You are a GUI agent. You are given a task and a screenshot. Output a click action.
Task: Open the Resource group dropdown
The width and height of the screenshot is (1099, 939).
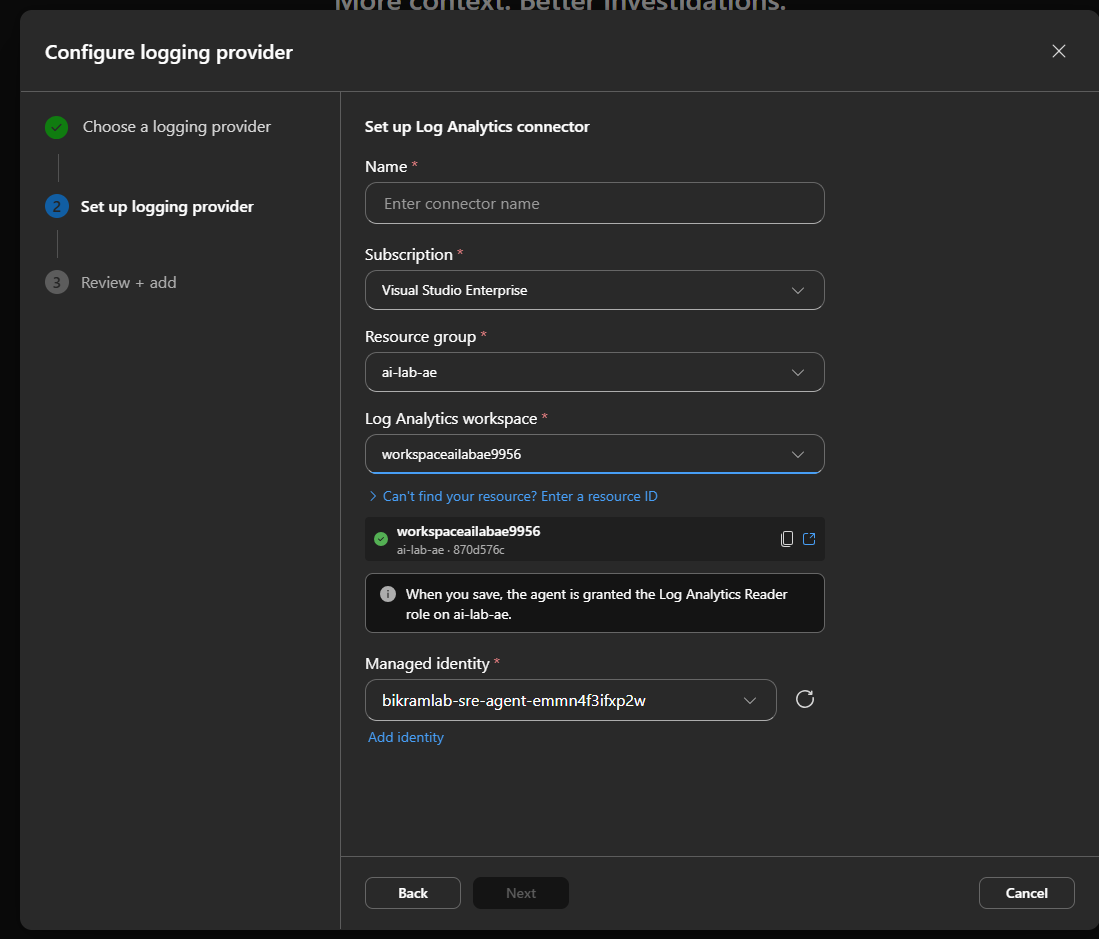click(x=594, y=372)
